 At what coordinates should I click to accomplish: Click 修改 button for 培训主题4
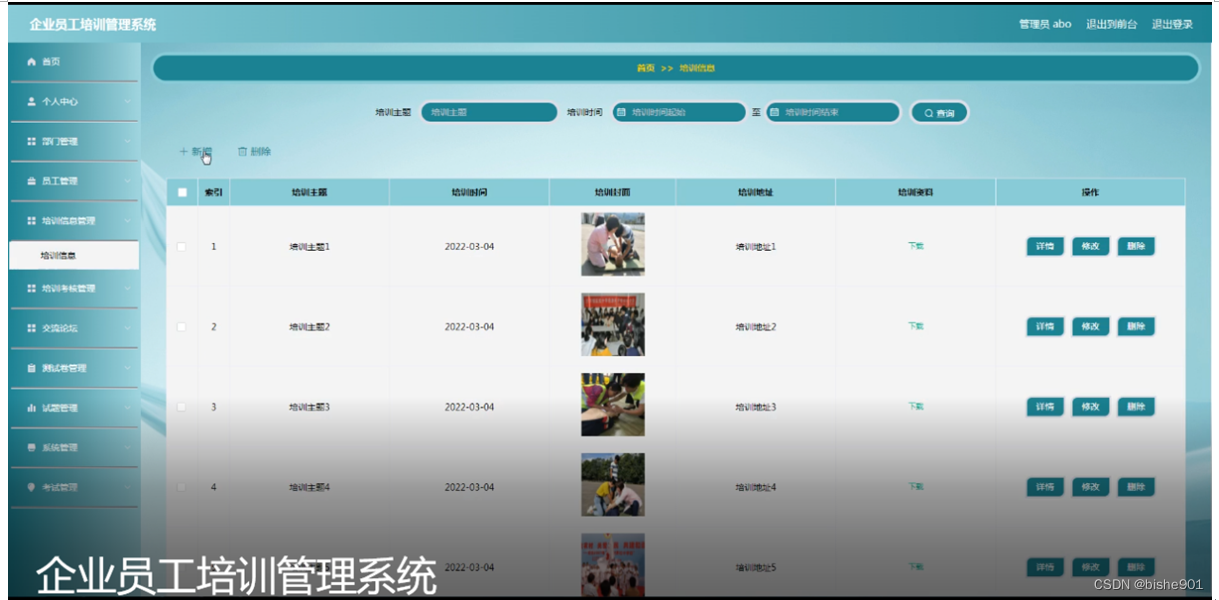[1090, 487]
